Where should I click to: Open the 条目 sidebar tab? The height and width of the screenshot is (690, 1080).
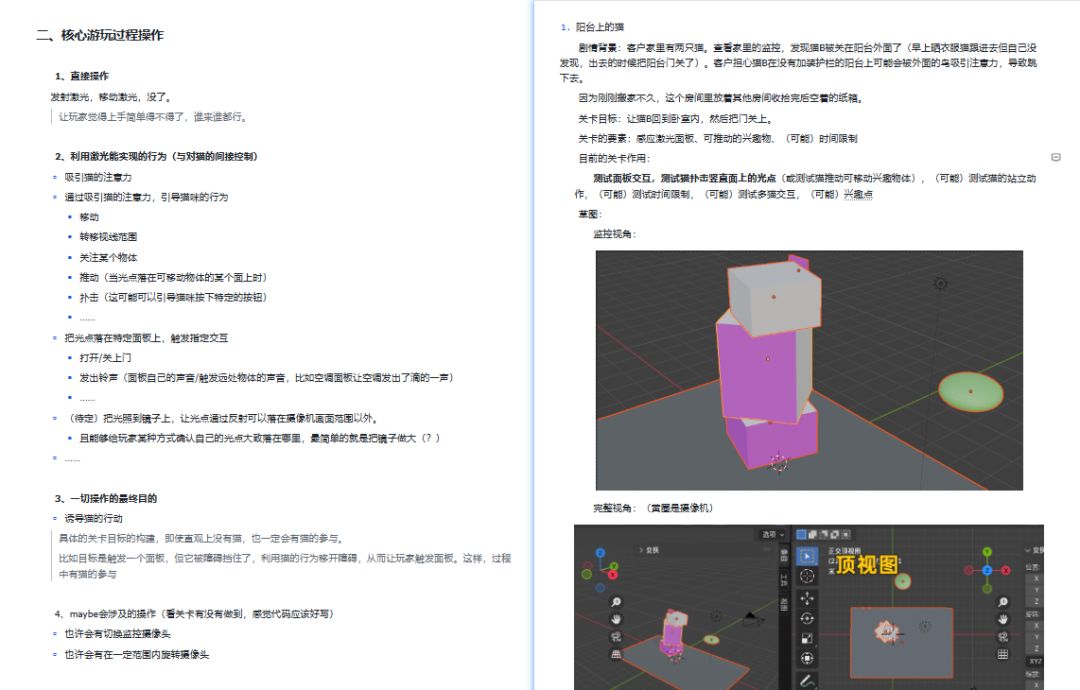pyautogui.click(x=785, y=555)
